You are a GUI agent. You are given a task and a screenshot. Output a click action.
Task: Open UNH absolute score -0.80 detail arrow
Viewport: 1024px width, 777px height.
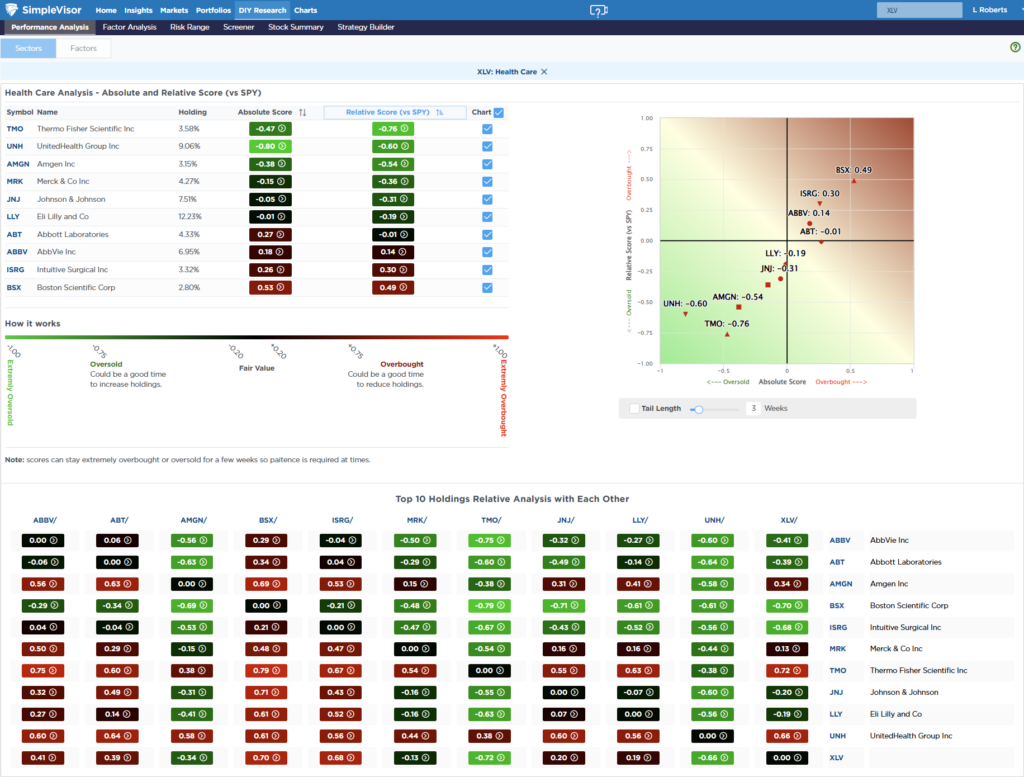point(282,146)
